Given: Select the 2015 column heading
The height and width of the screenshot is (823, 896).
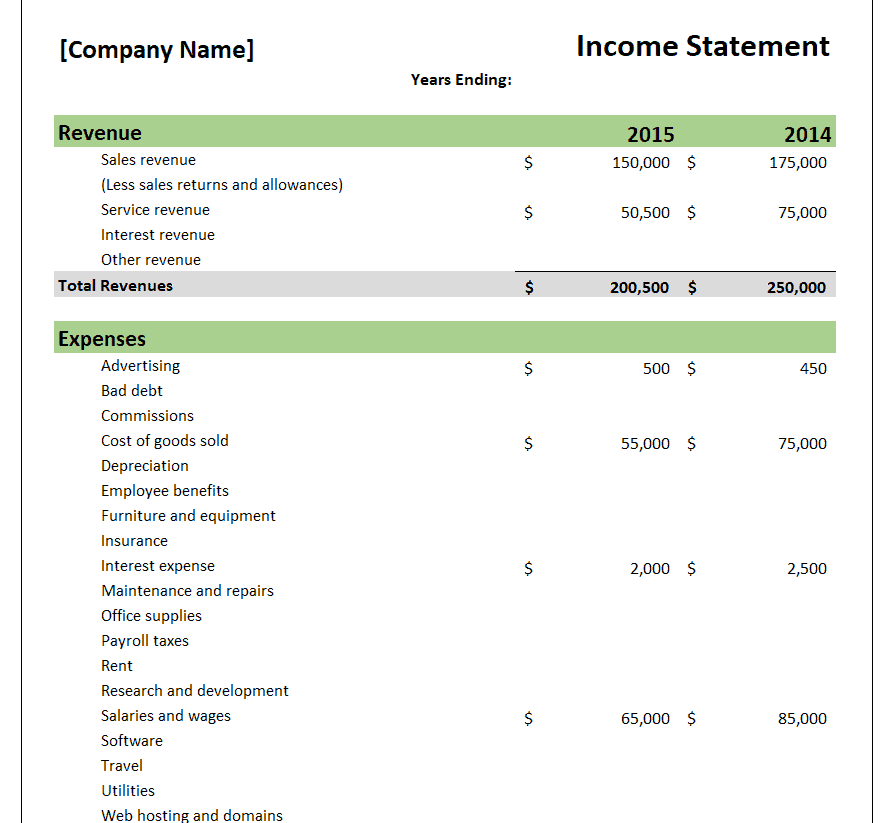Looking at the screenshot, I should tap(651, 135).
